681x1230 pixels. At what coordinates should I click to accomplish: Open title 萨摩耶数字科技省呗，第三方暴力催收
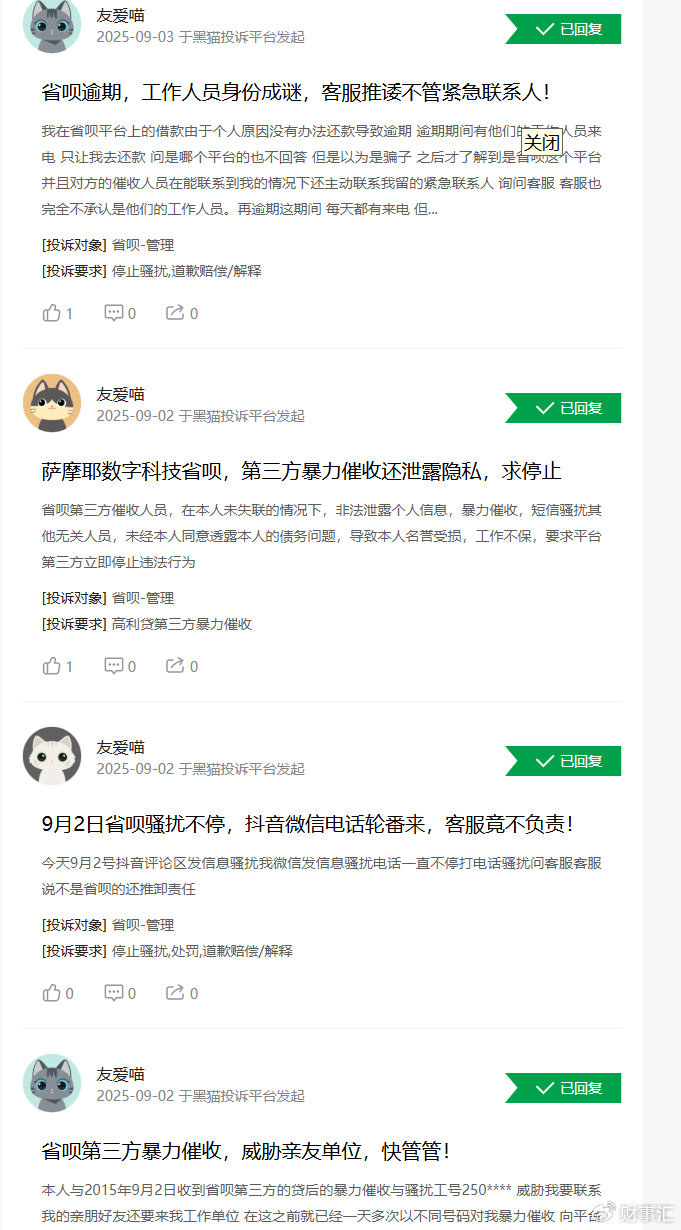coord(301,471)
